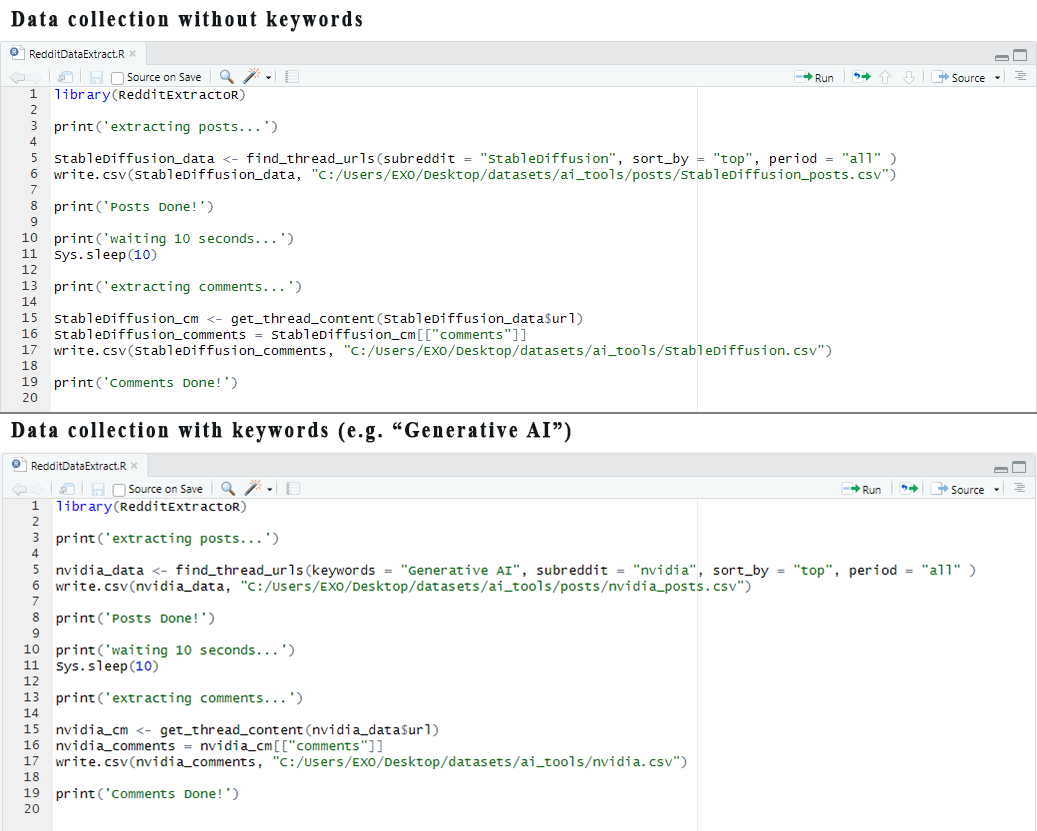Click the StableDiffusion_posts.csv write.csv line
Image resolution: width=1037 pixels, height=831 pixels.
point(475,175)
